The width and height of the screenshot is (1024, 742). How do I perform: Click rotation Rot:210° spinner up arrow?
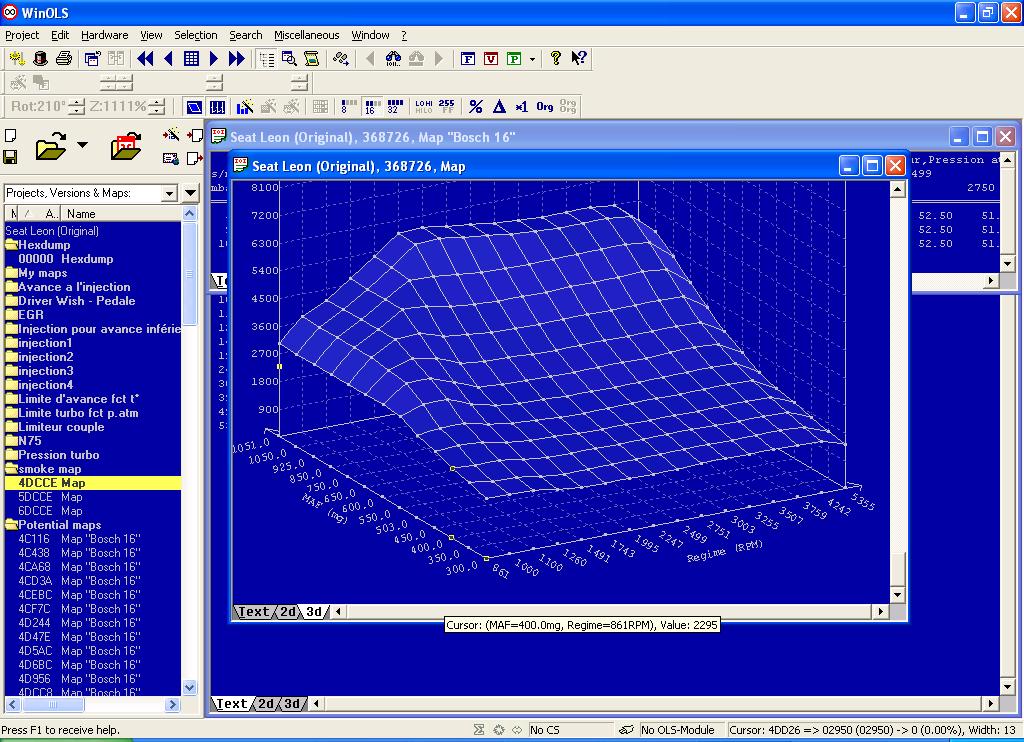(76, 102)
